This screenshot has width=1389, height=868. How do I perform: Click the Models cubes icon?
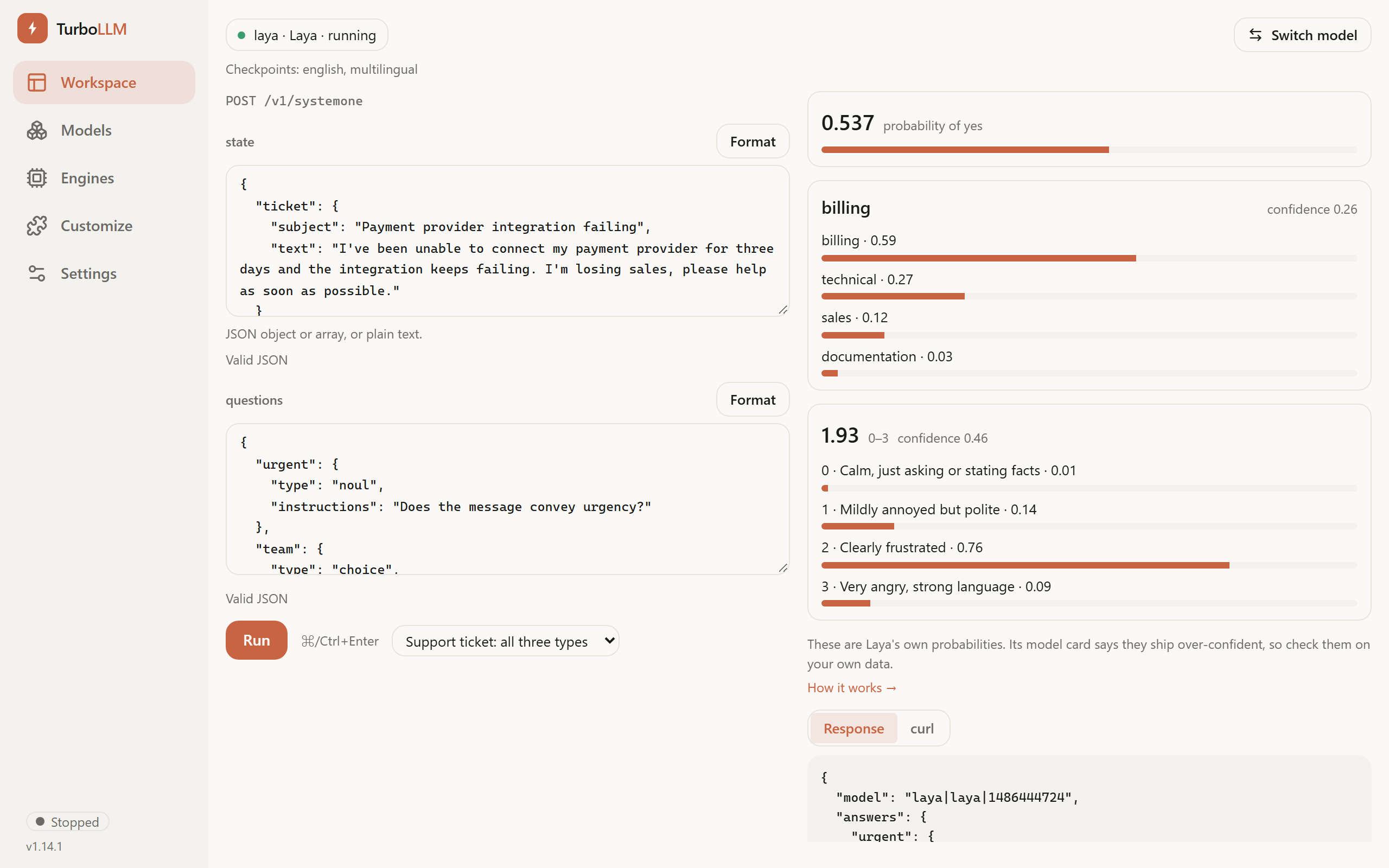(x=37, y=130)
